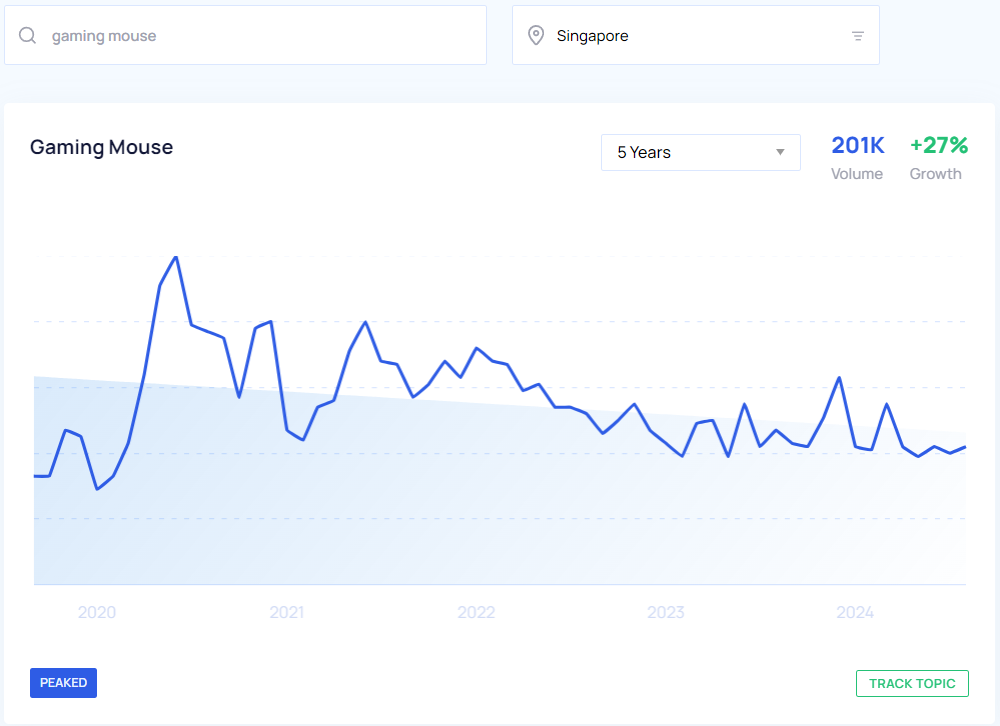1000x726 pixels.
Task: Click the 2024 label on the x-axis
Action: coord(855,612)
